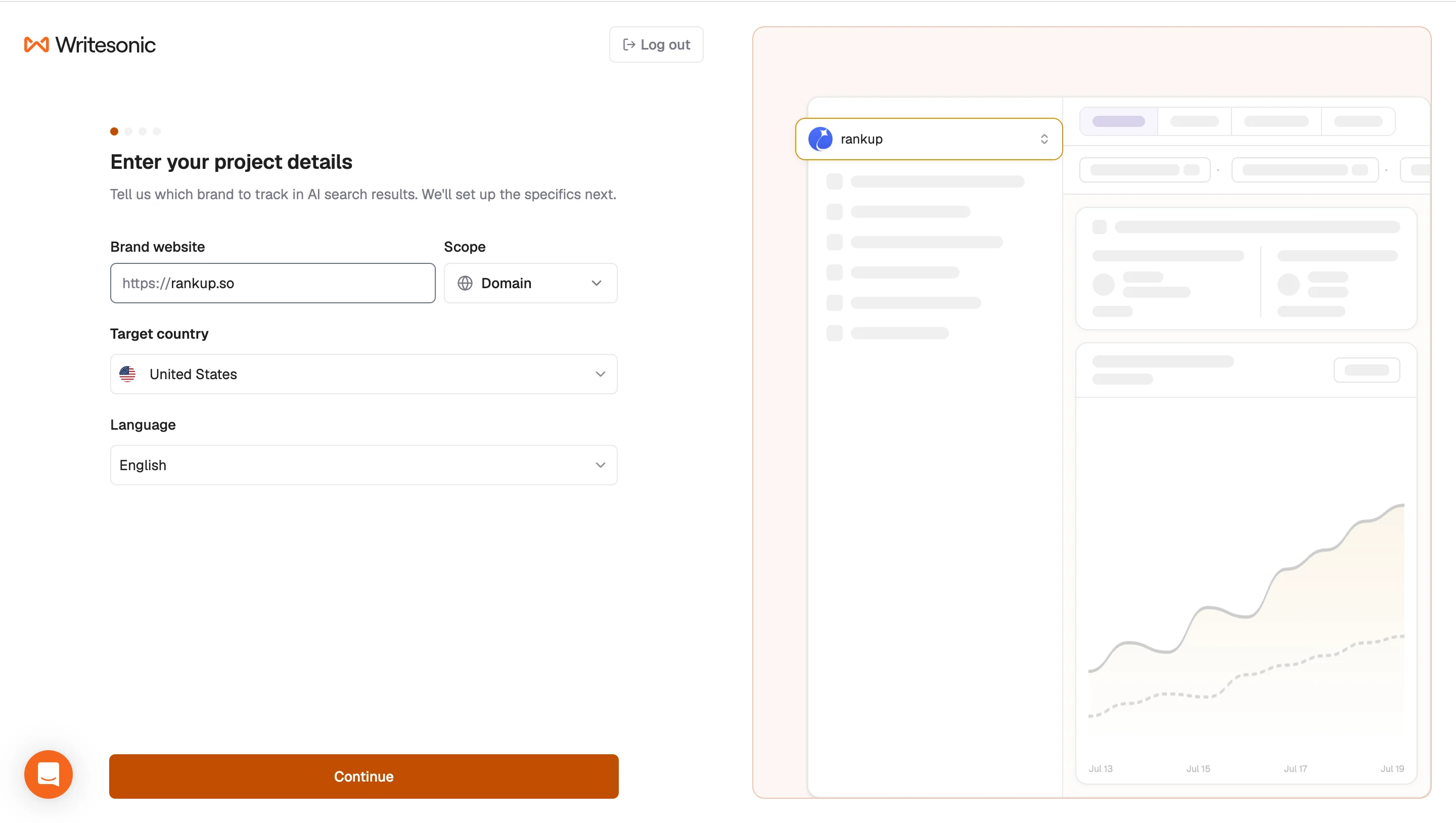Click the 'Language' label
Viewport: 1456px width, 823px height.
click(143, 425)
